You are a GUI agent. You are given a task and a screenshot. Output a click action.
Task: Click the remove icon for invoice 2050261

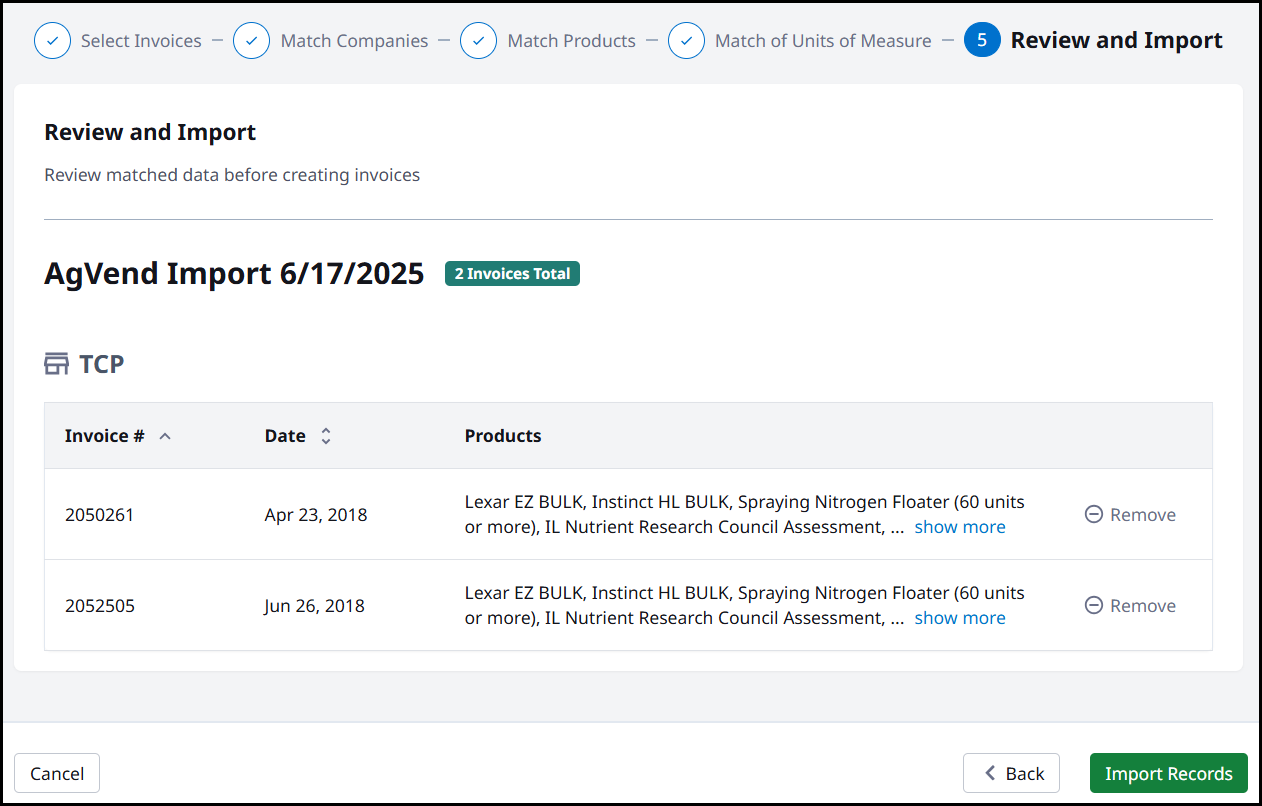[1094, 515]
